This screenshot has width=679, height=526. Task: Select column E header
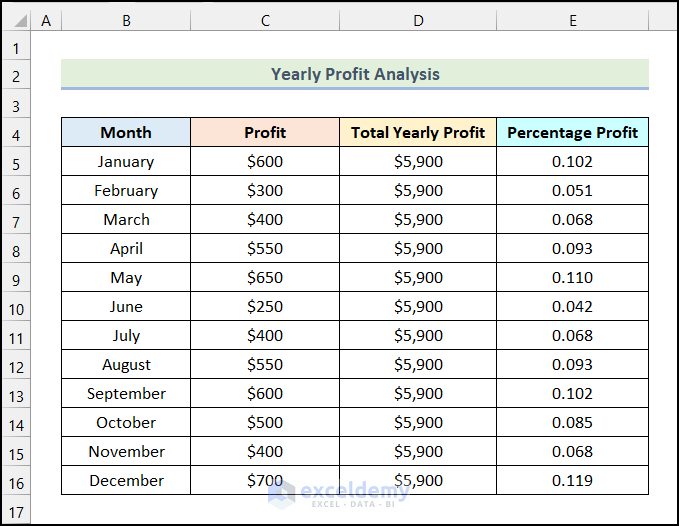572,20
